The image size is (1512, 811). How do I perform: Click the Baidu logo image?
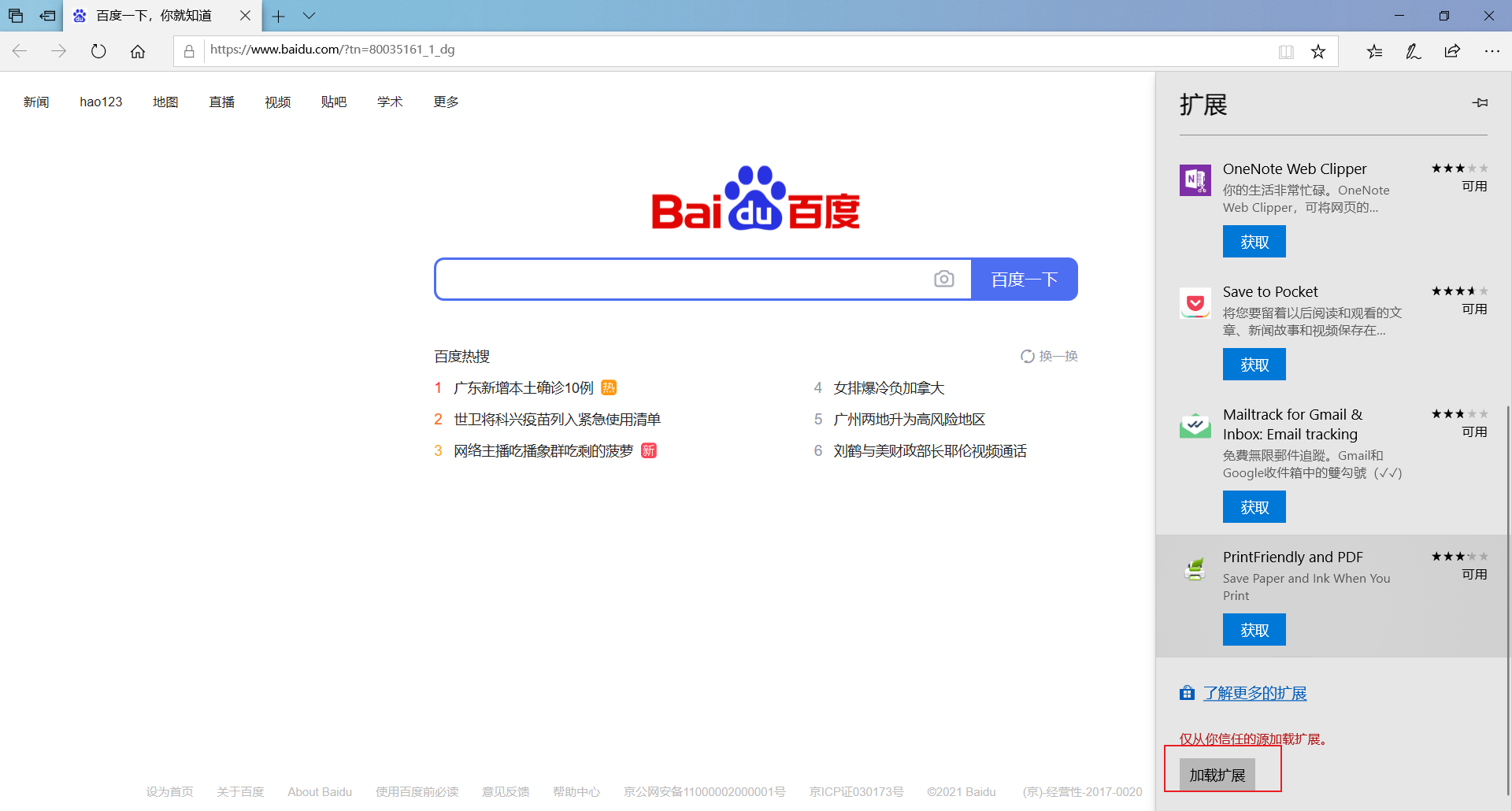pyautogui.click(x=755, y=198)
